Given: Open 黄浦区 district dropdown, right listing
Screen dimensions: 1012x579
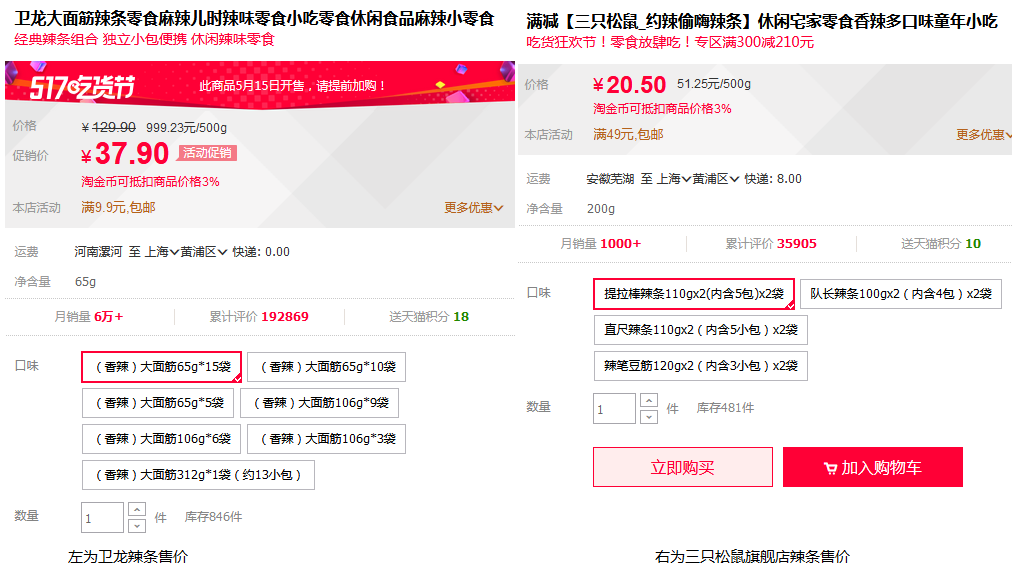Looking at the screenshot, I should [x=716, y=179].
